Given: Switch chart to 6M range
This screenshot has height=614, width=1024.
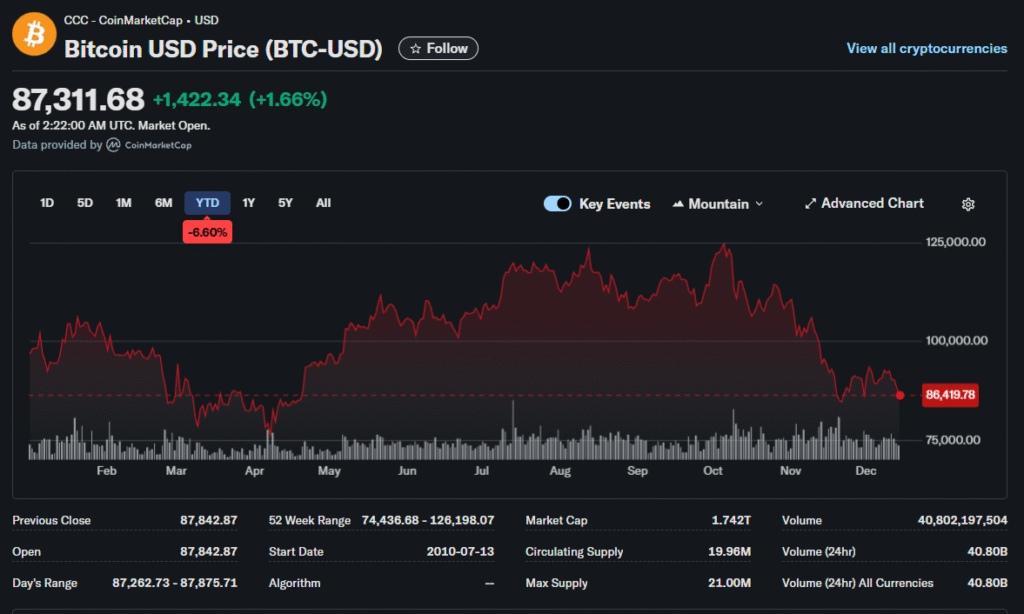Looking at the screenshot, I should pos(163,203).
